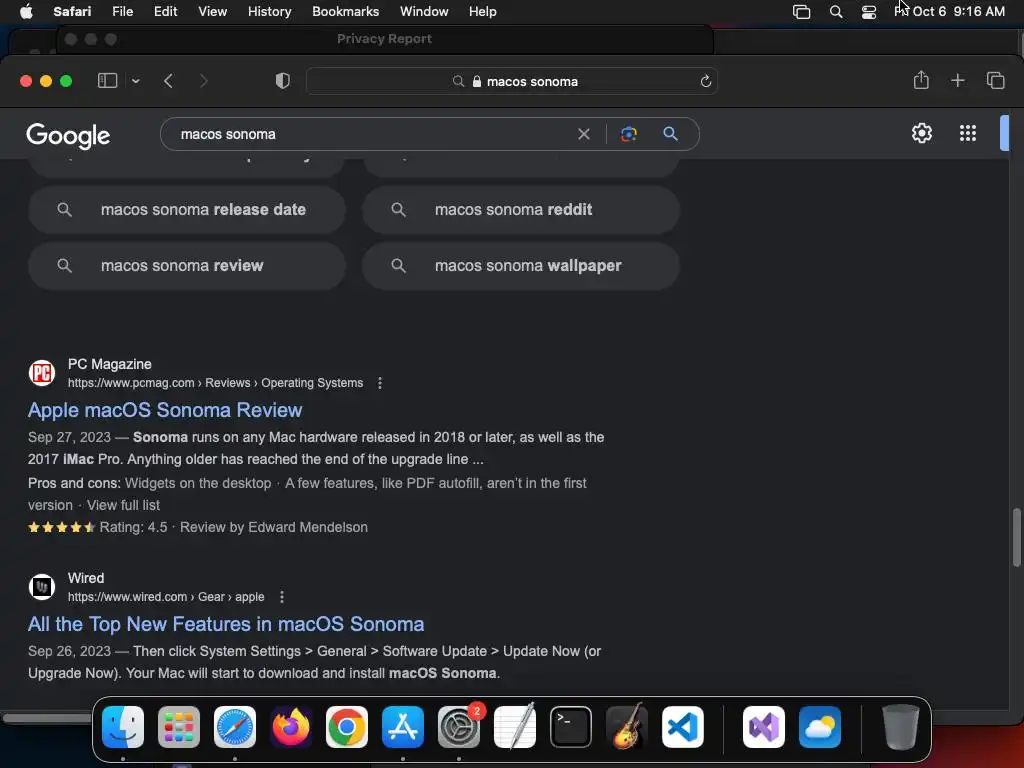Open Finder from the Dock
The height and width of the screenshot is (768, 1024).
[123, 727]
